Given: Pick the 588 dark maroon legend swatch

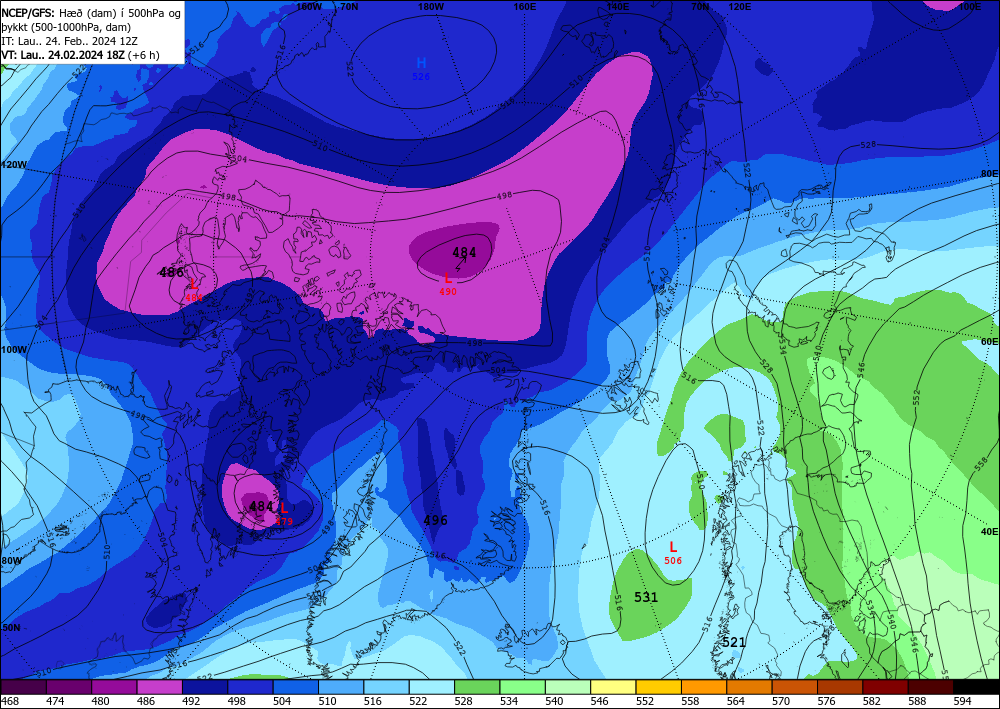Looking at the screenshot, I should [931, 687].
